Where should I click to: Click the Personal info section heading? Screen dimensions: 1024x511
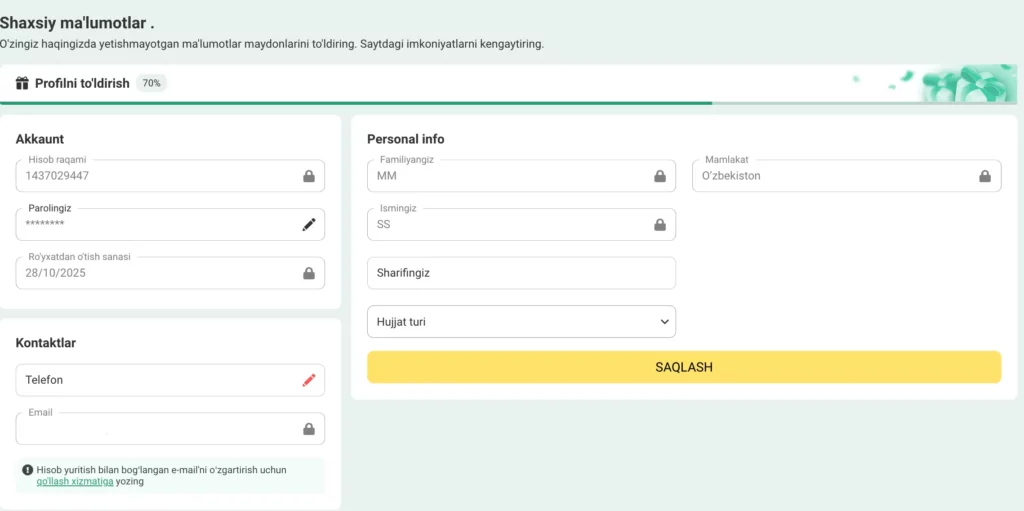(406, 139)
